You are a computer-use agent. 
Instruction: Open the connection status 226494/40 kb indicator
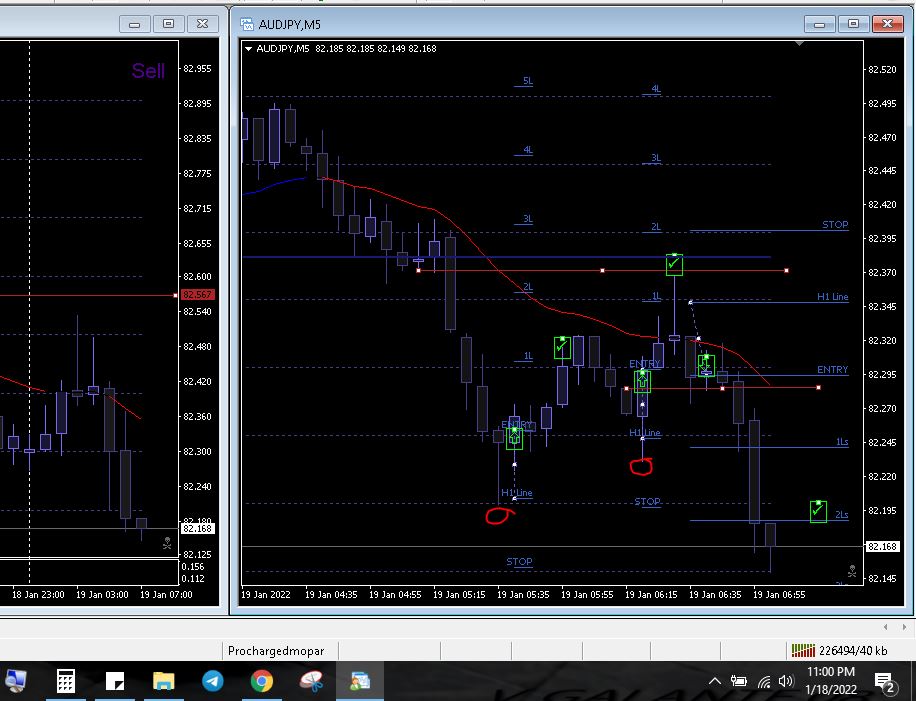[x=838, y=650]
